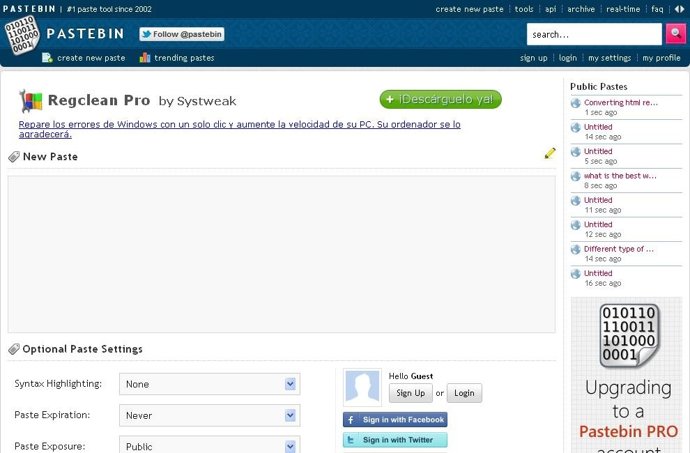Click globe icon beside Different type of paste
Viewport: 690px width, 453px height.
point(576,250)
